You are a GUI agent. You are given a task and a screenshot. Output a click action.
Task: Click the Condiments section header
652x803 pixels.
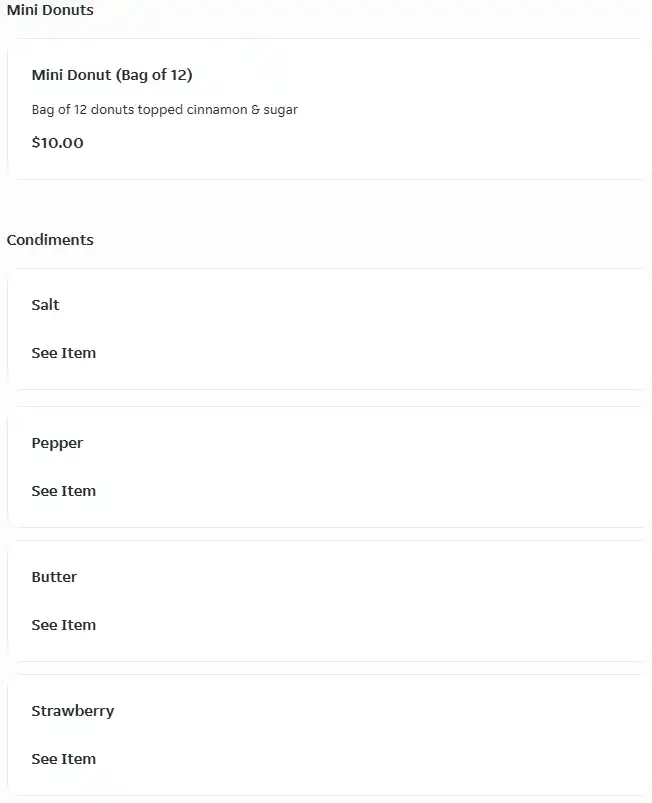click(x=50, y=239)
